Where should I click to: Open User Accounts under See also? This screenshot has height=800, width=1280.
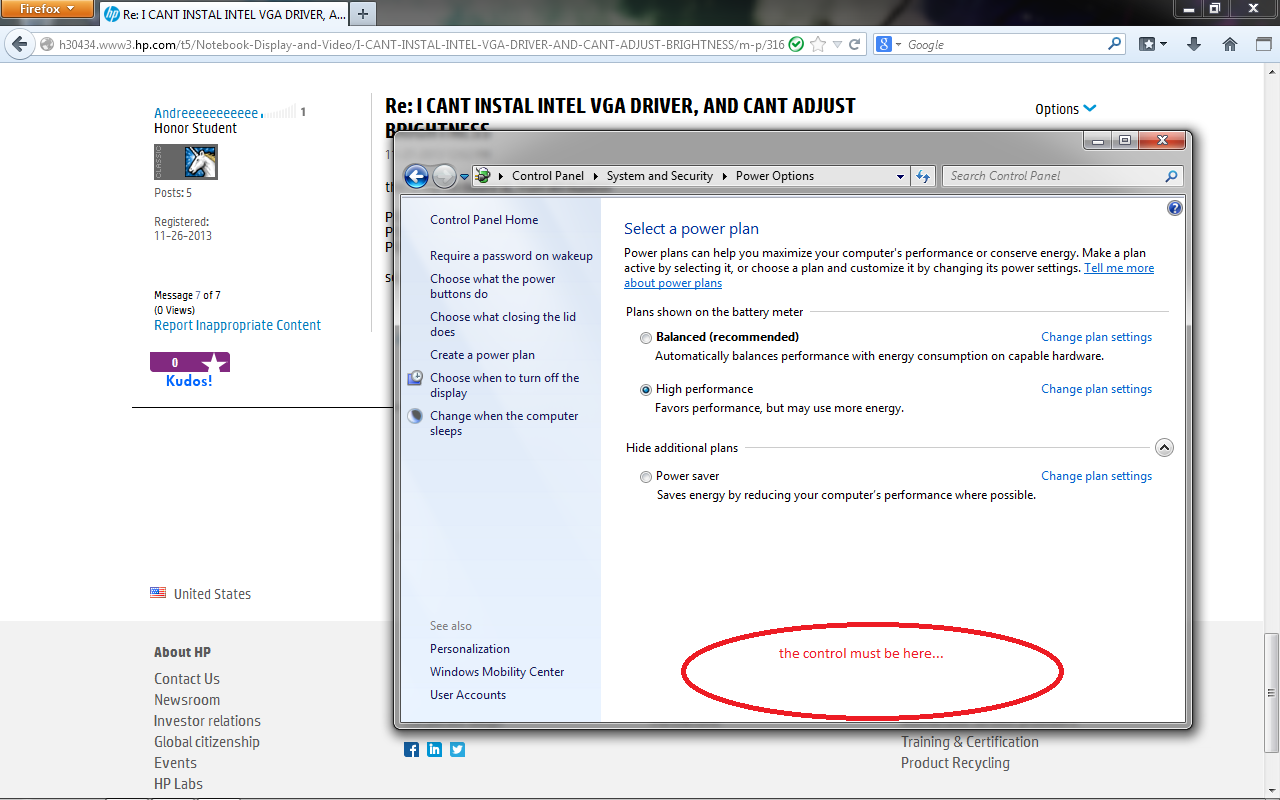click(x=468, y=695)
